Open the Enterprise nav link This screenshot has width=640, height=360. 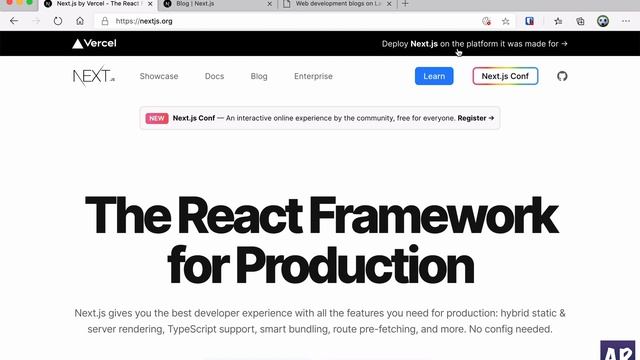tap(313, 76)
